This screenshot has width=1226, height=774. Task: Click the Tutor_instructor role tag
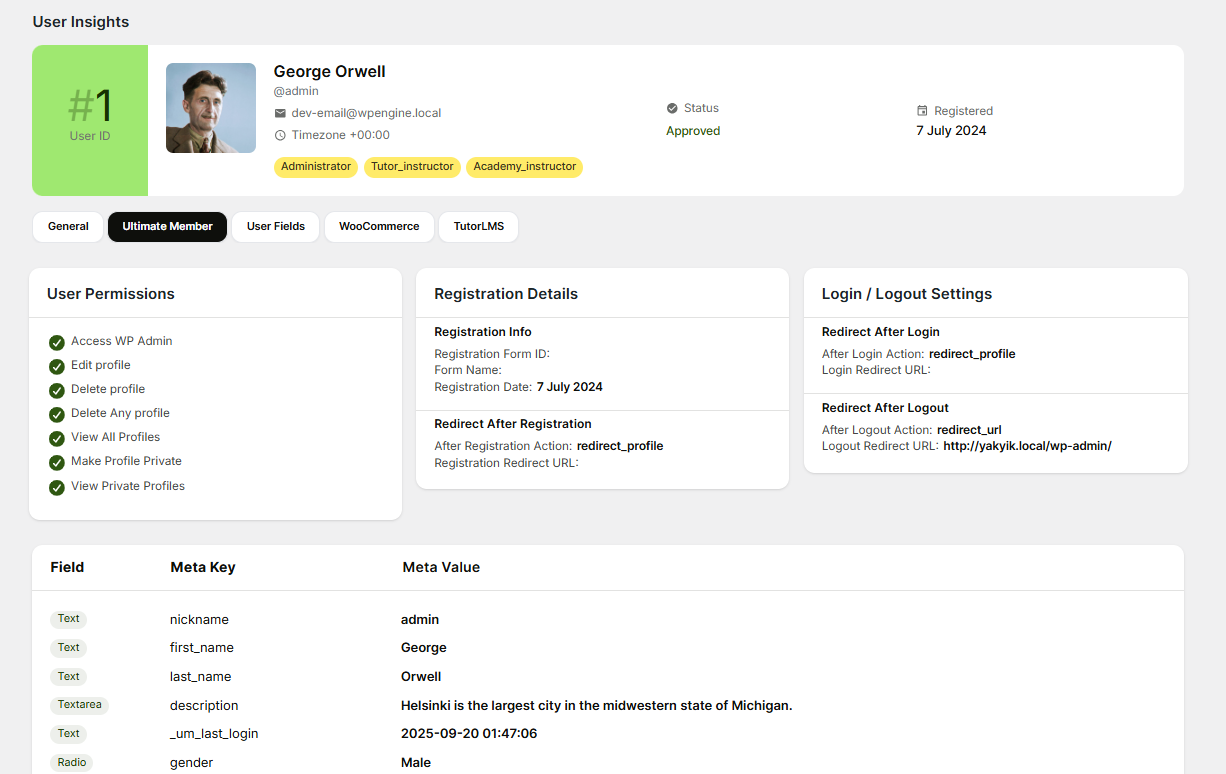point(412,167)
